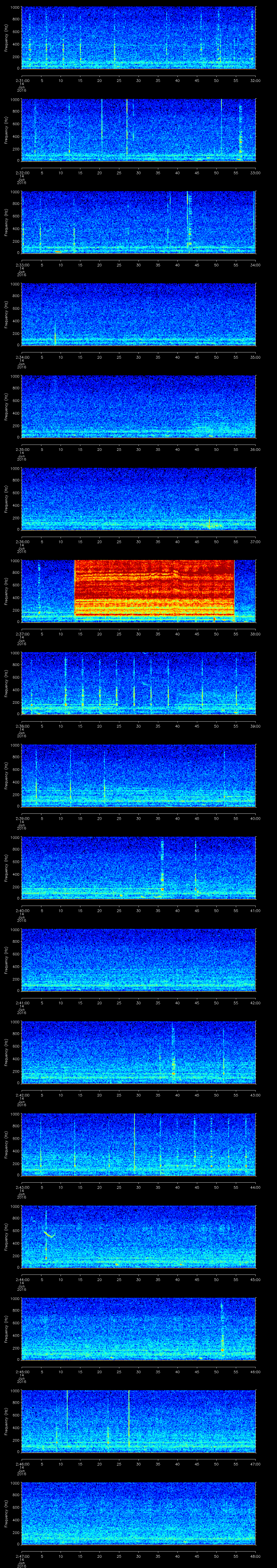Click the 38:00 end time label

tap(255, 634)
